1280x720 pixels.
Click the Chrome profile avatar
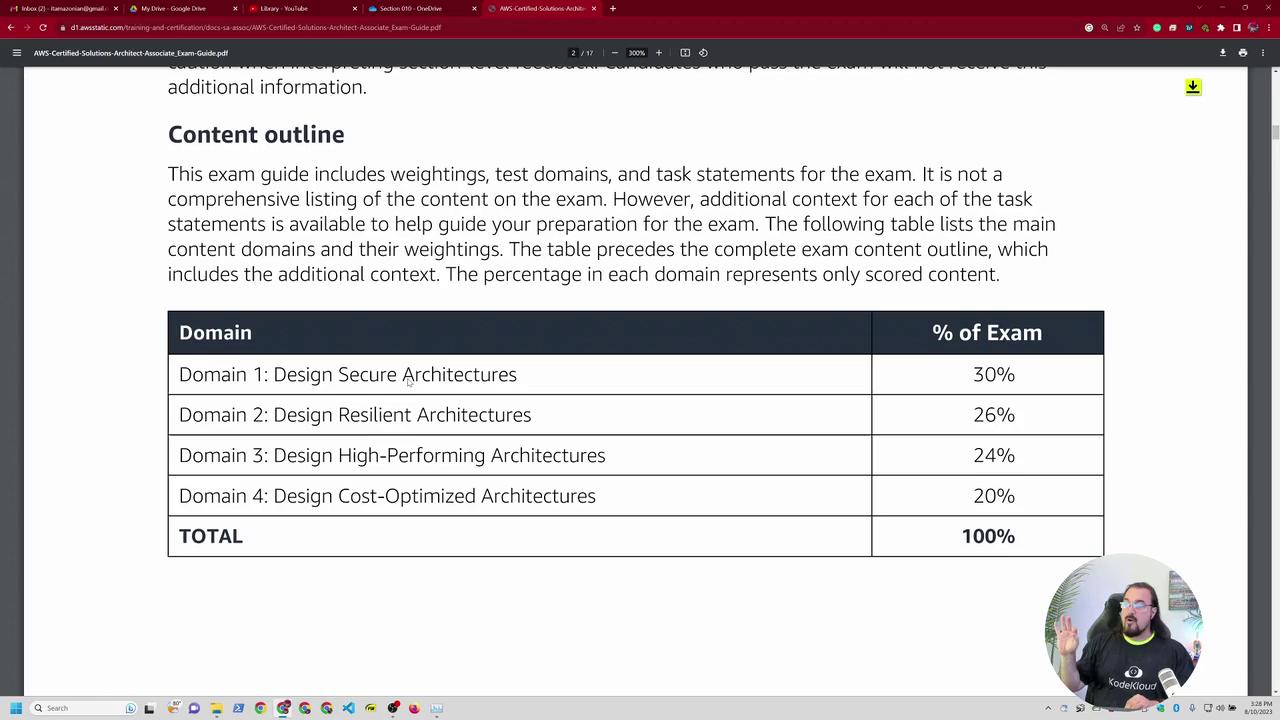[x=1253, y=28]
